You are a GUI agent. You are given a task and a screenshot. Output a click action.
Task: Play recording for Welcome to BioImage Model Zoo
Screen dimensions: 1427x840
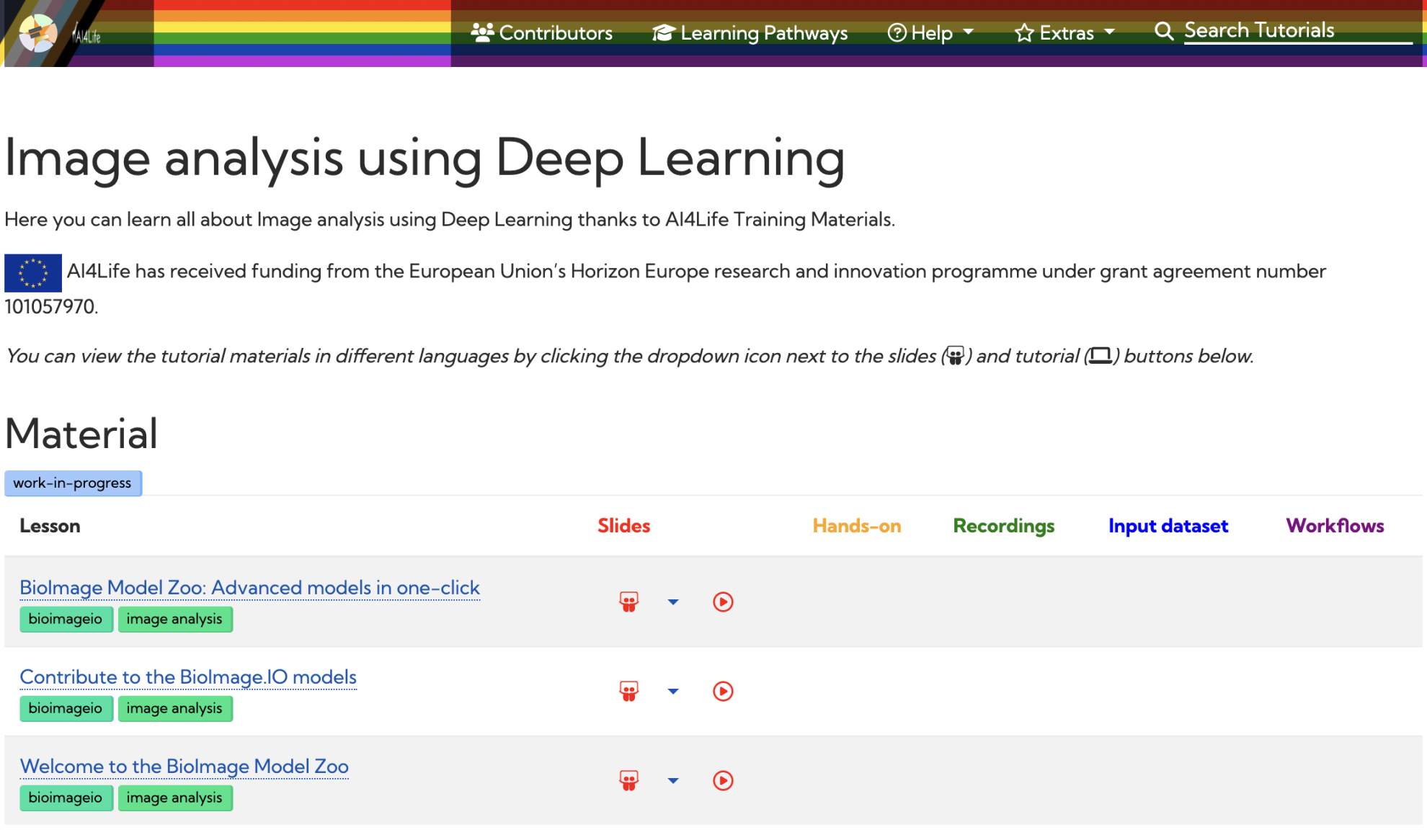click(x=723, y=780)
